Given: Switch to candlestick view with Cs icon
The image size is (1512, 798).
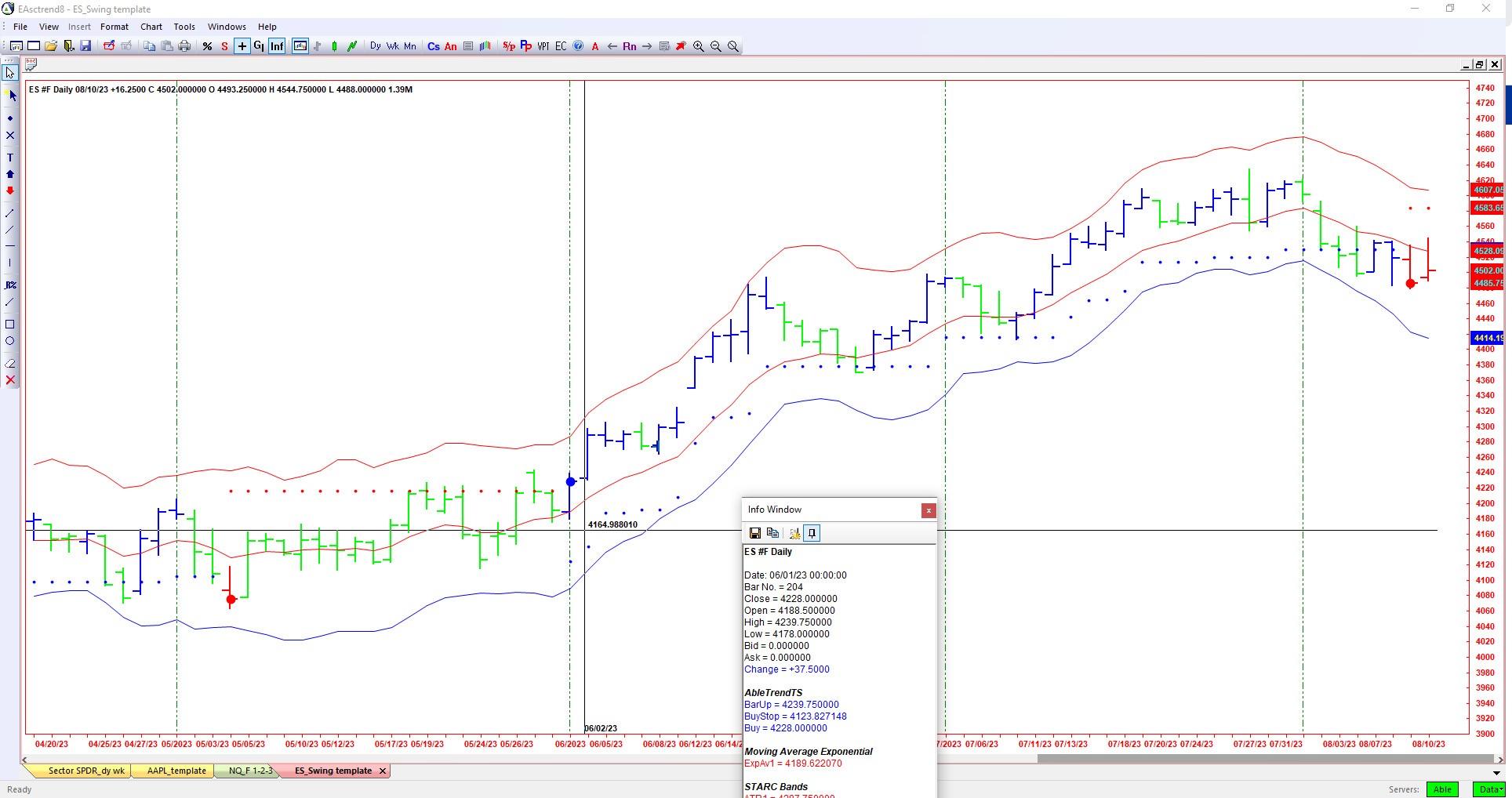Looking at the screenshot, I should pos(434,46).
